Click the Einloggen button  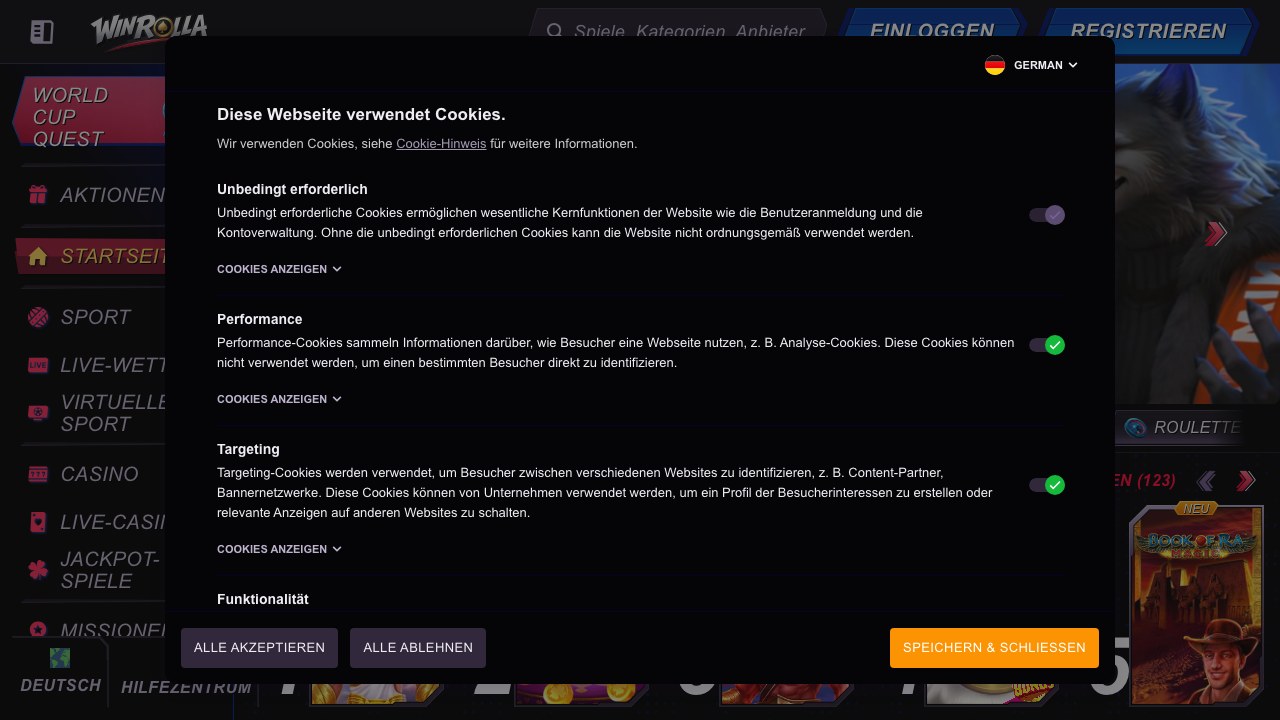point(932,31)
